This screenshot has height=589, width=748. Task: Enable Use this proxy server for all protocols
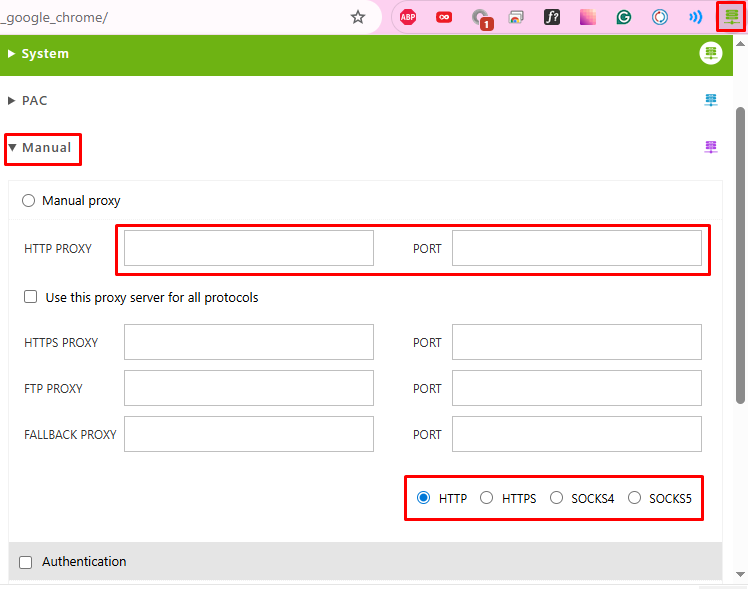30,297
